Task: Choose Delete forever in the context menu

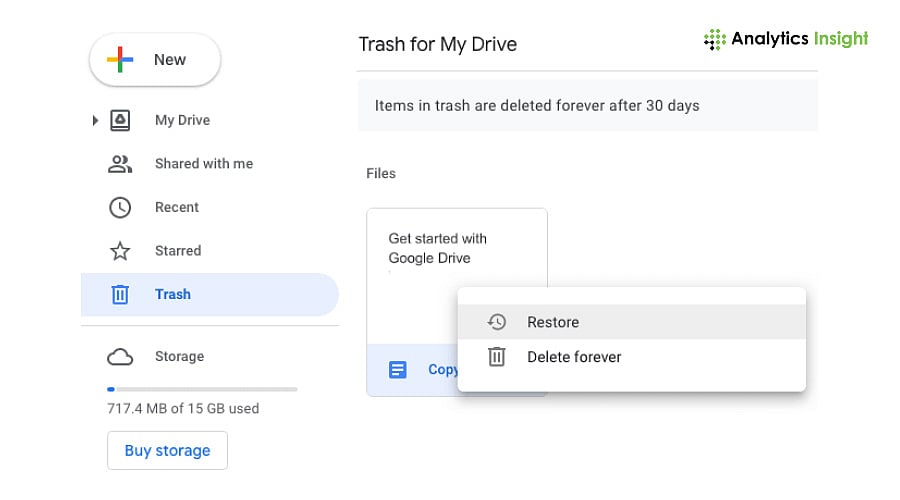Action: (574, 357)
